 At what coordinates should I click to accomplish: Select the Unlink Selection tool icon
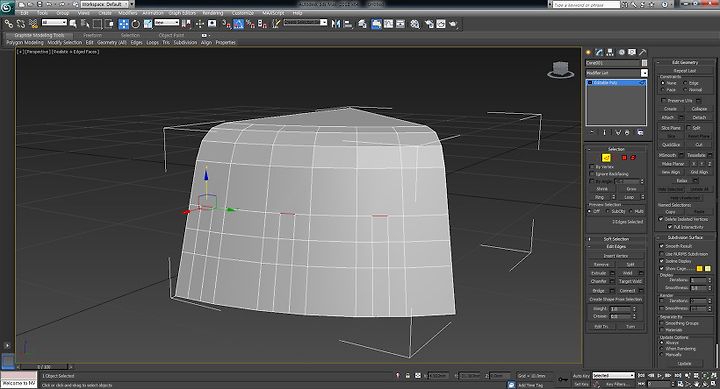pos(21,24)
